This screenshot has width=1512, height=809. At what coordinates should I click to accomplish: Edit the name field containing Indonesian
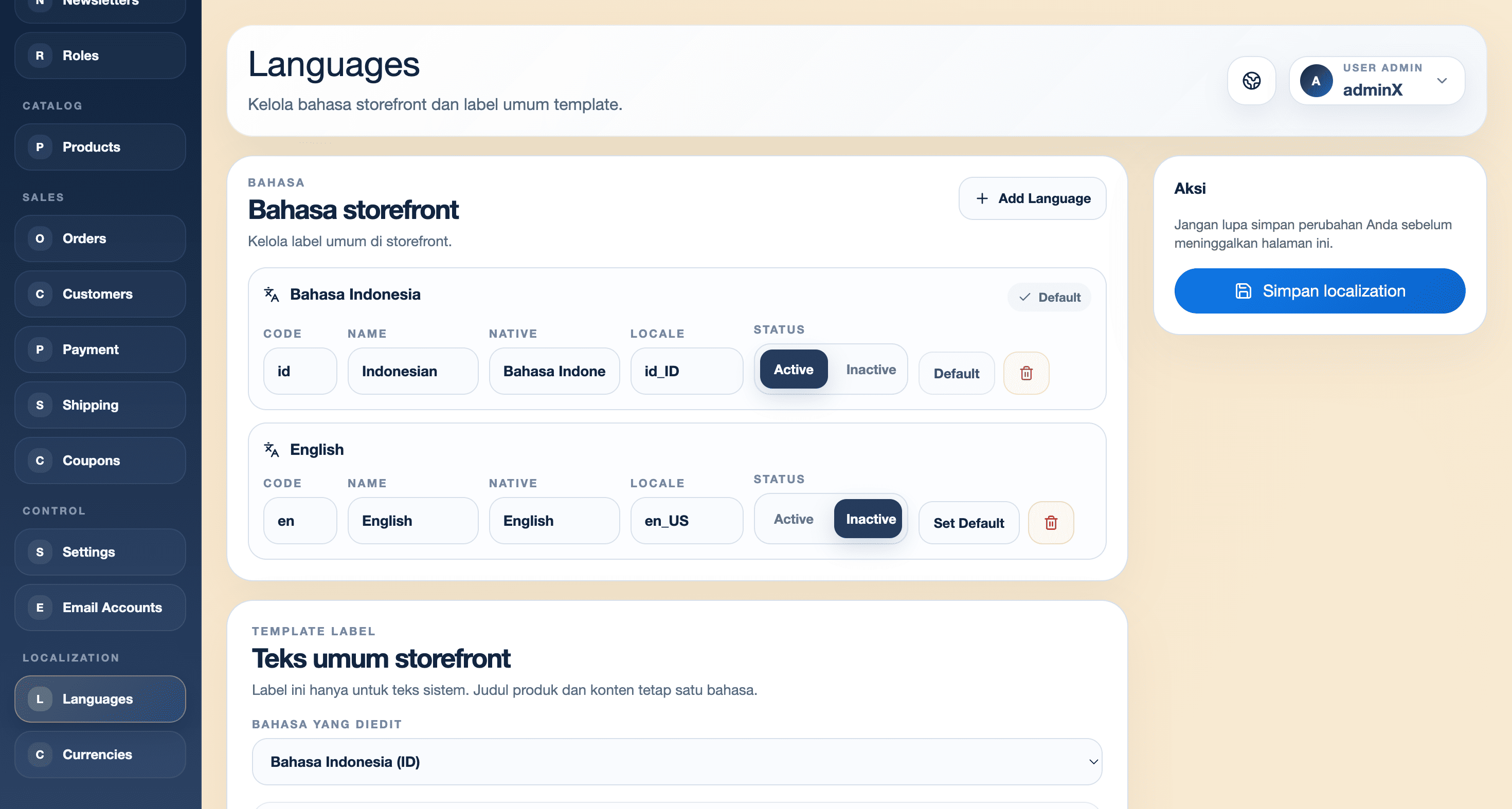(412, 372)
